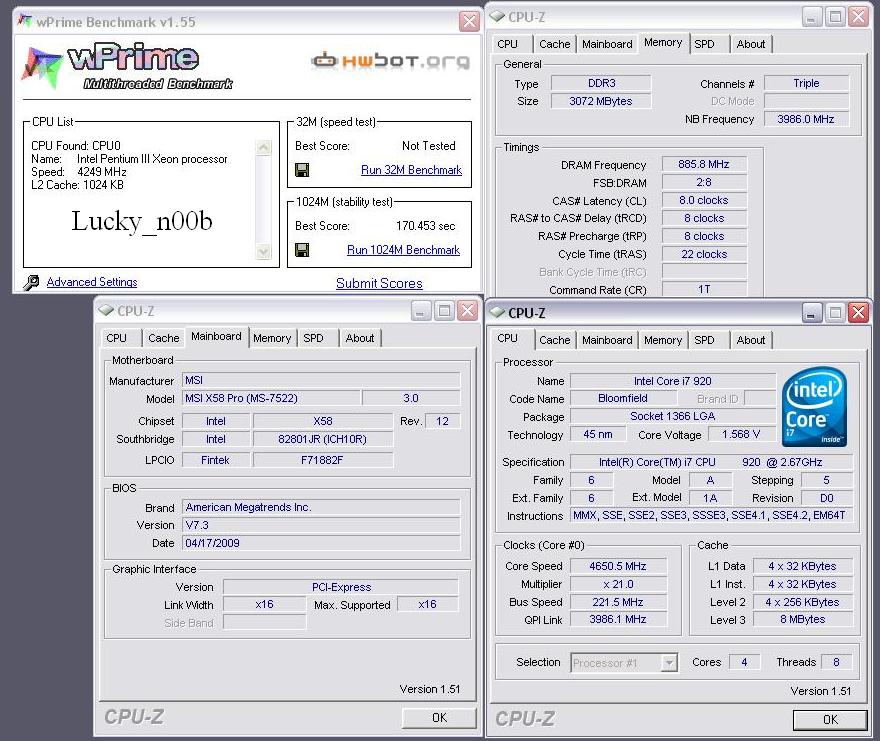Click the 1024M best score 170.453 sec
Screen dimensions: 880x741
click(x=426, y=226)
